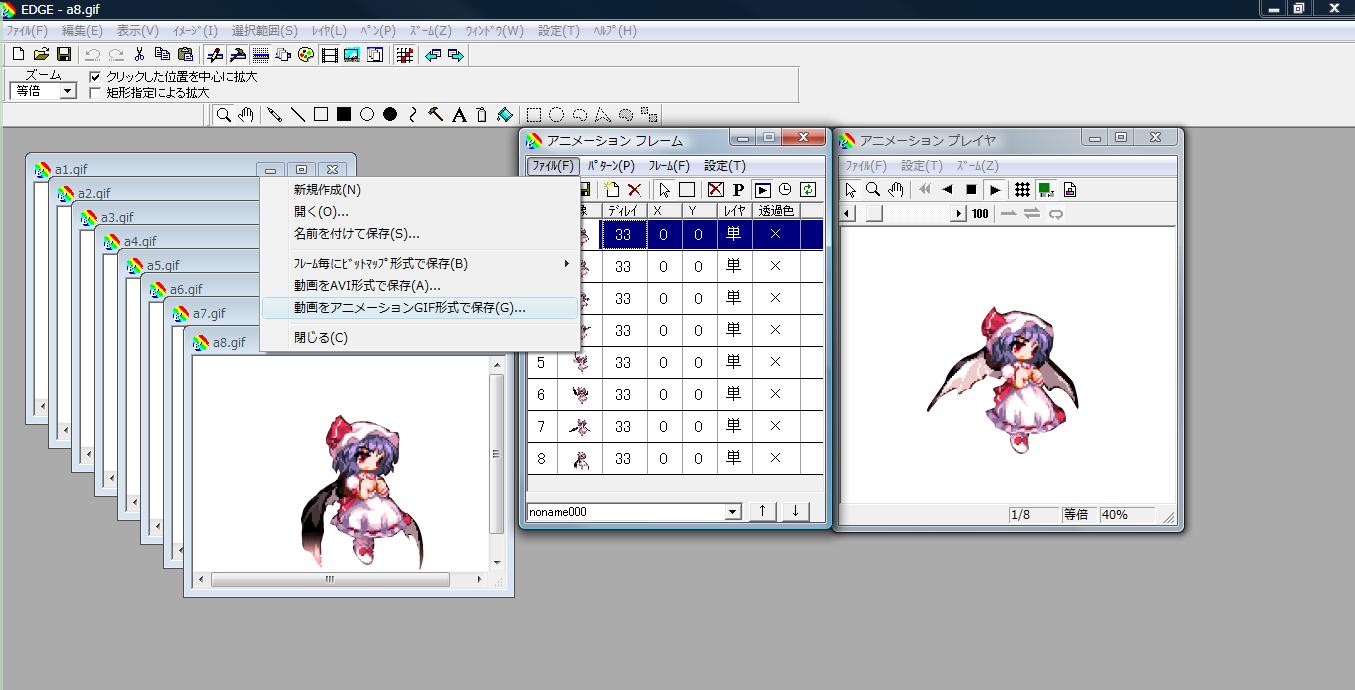This screenshot has height=690, width=1355.
Task: Select the hollow rectangle tool
Action: click(x=321, y=115)
